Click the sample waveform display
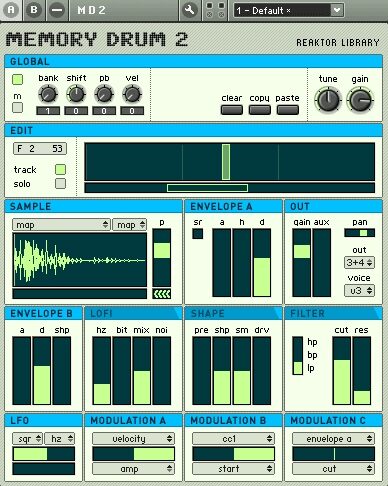 (80, 260)
